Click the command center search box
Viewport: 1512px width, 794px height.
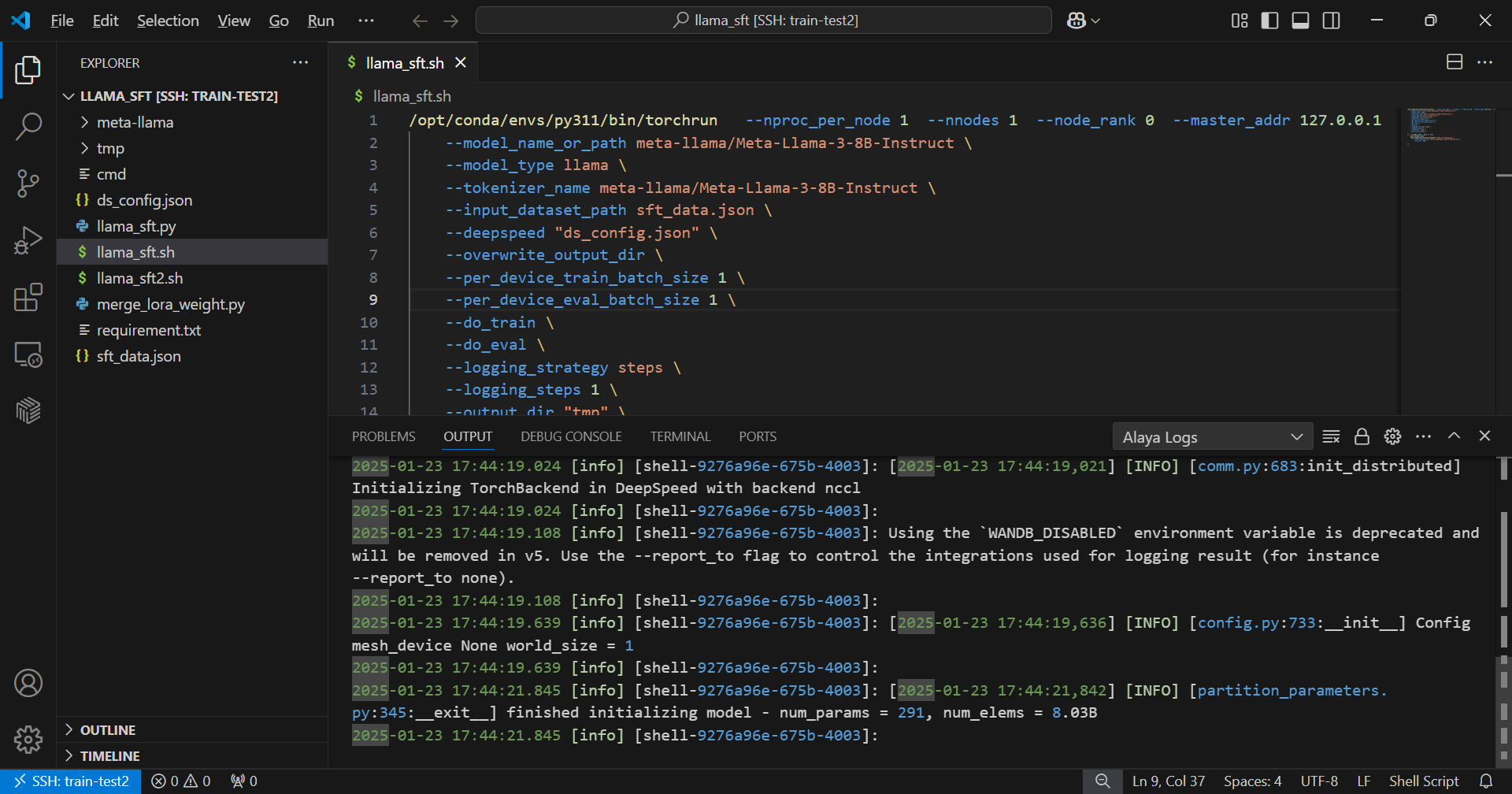763,20
